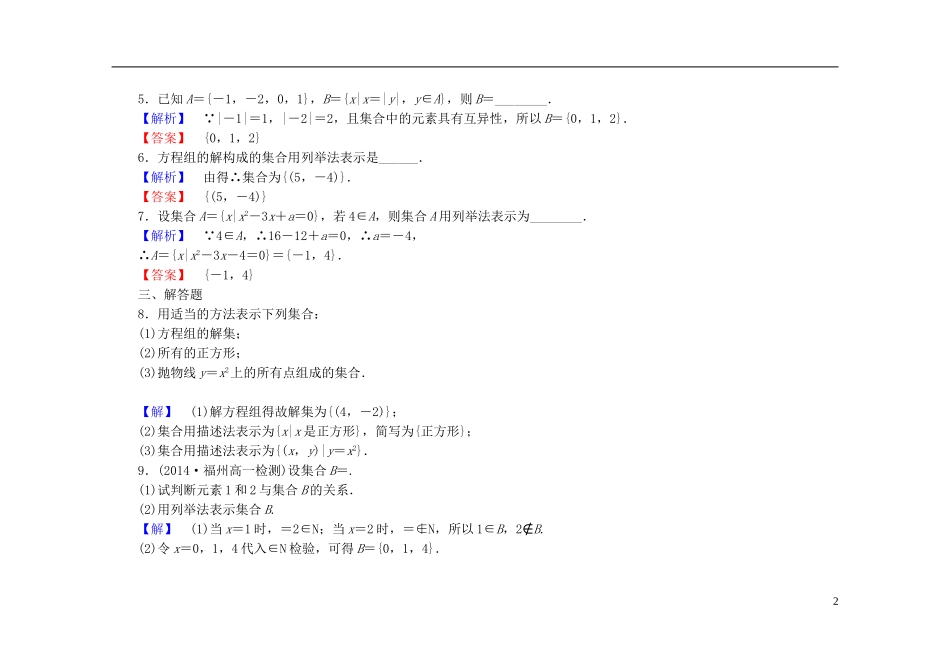950x669 pixels.
Task: Click the red 【答案】 label before {0, 1, 2}
Action: [x=164, y=138]
